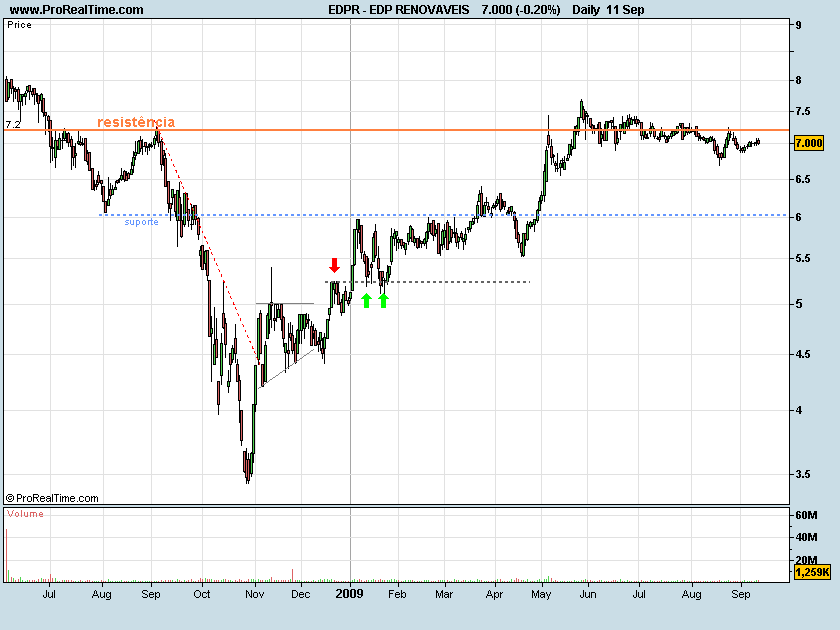Click the Price panel label
Screen dimensions: 840x630
coord(19,25)
